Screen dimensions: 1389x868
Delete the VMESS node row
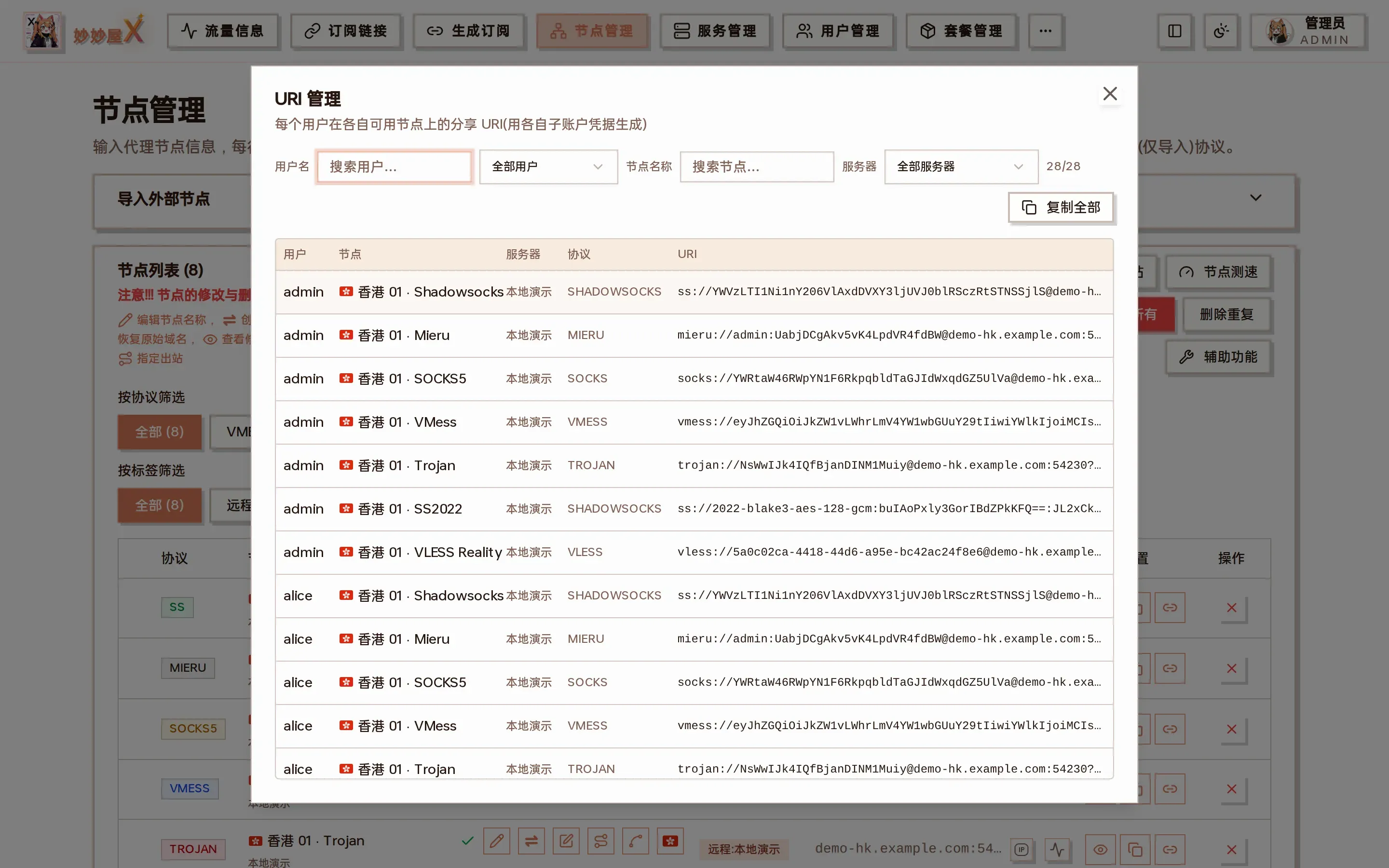tap(1232, 789)
